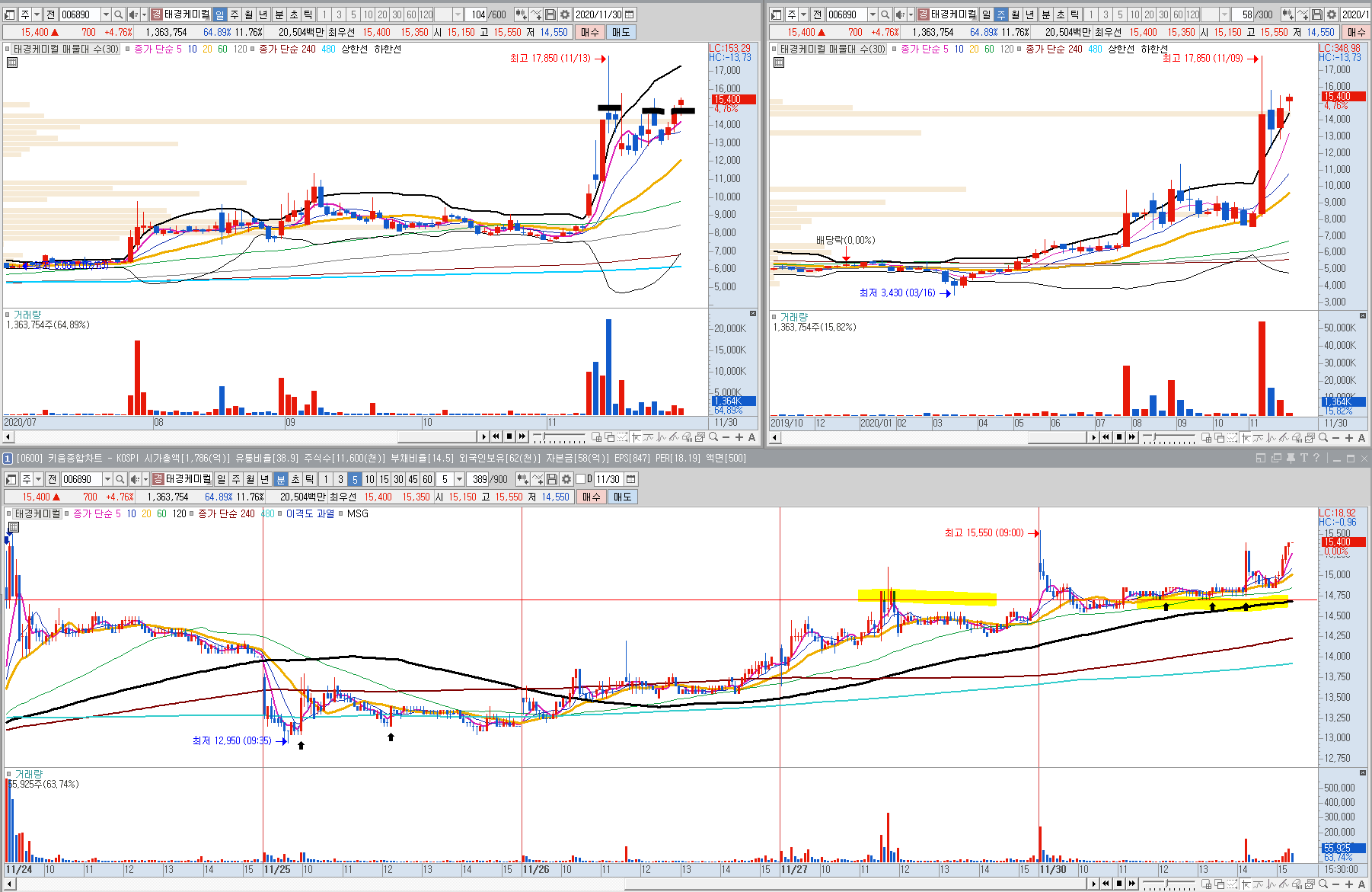Click the zoom magnifier icon below minute chart

pos(1323,884)
